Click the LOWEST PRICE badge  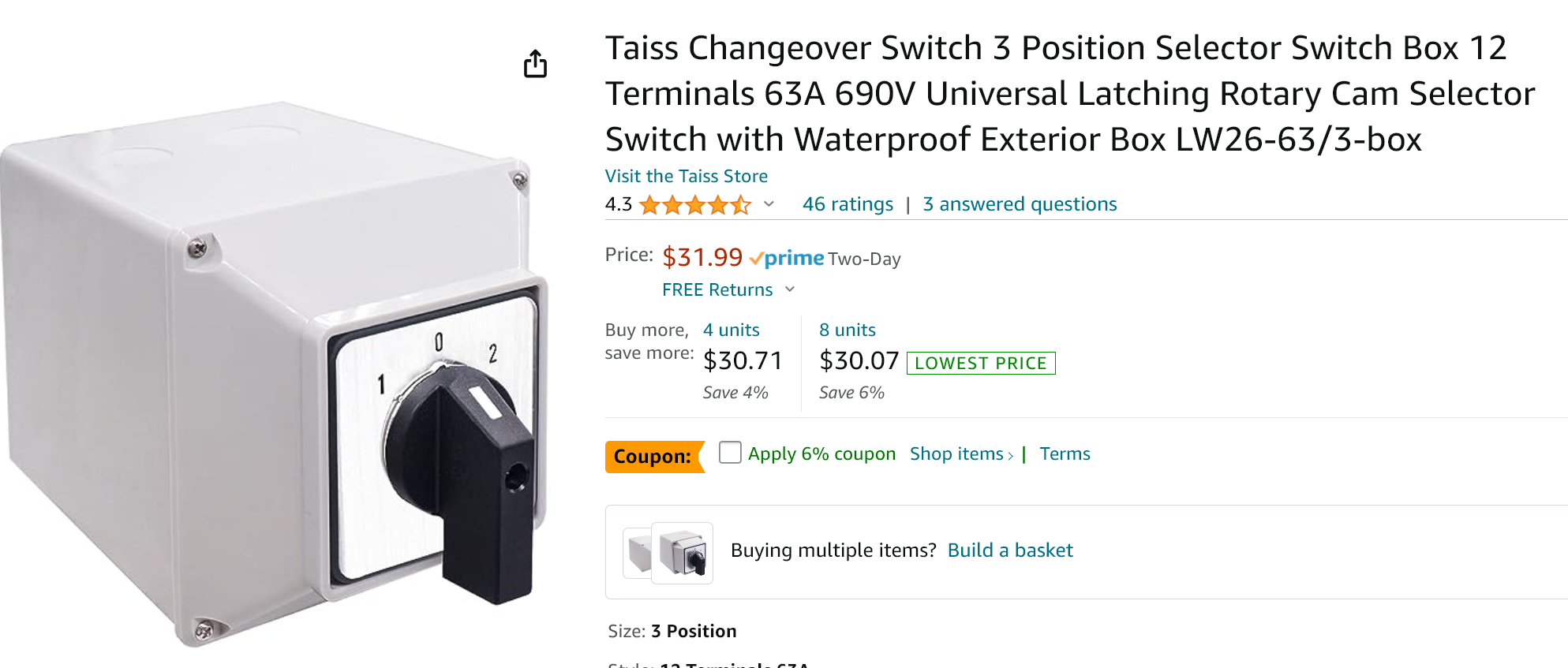coord(981,363)
